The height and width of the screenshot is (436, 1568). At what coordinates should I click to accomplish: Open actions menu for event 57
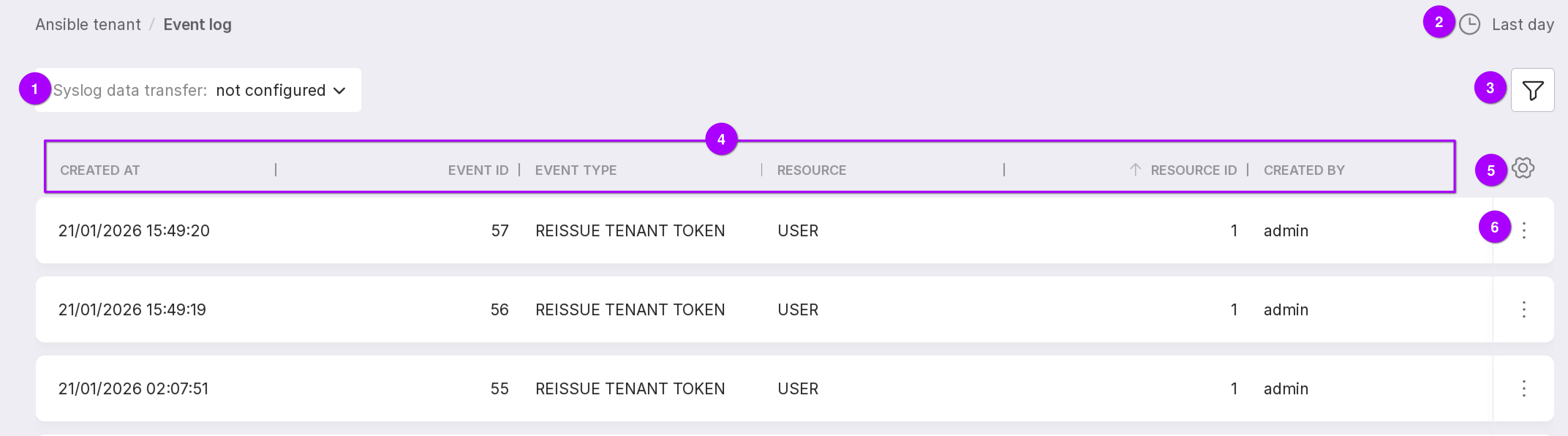(x=1523, y=230)
